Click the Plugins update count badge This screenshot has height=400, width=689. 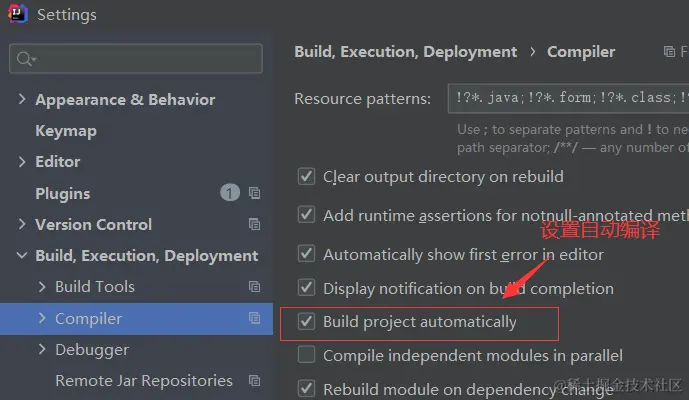tap(230, 193)
